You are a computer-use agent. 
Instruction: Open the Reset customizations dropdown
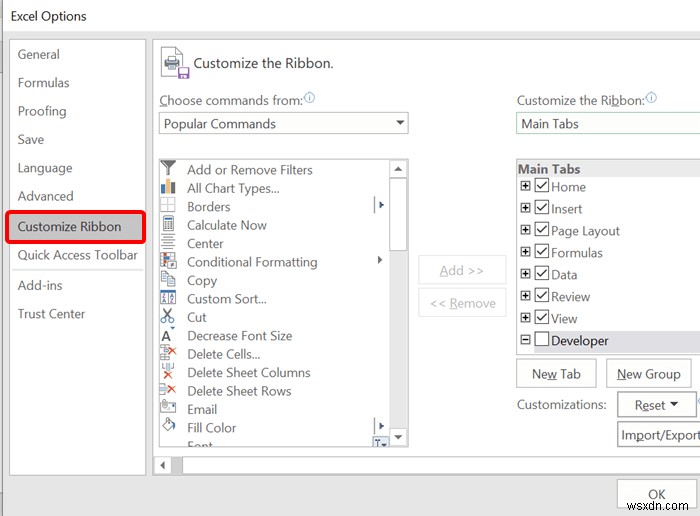click(656, 404)
